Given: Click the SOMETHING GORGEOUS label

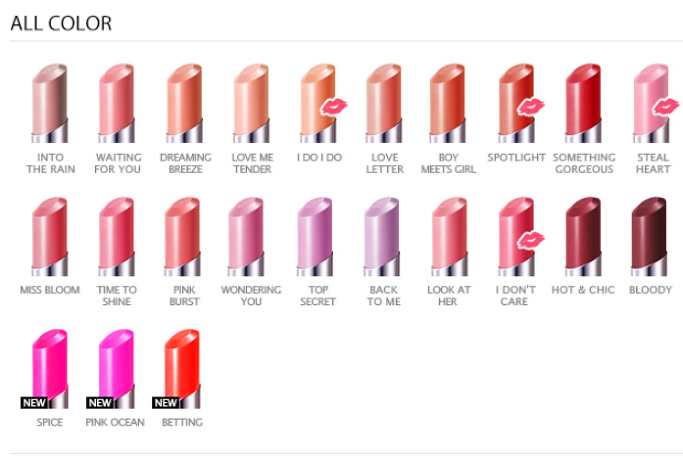Looking at the screenshot, I should [584, 163].
